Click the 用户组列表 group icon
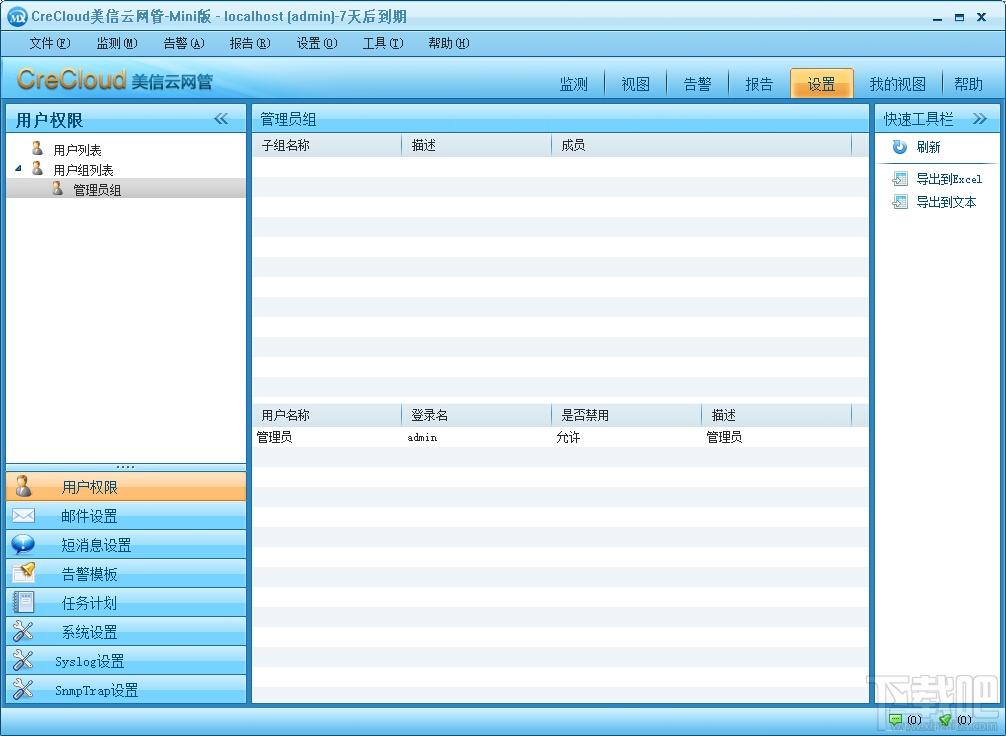This screenshot has width=1006, height=736. 38,168
